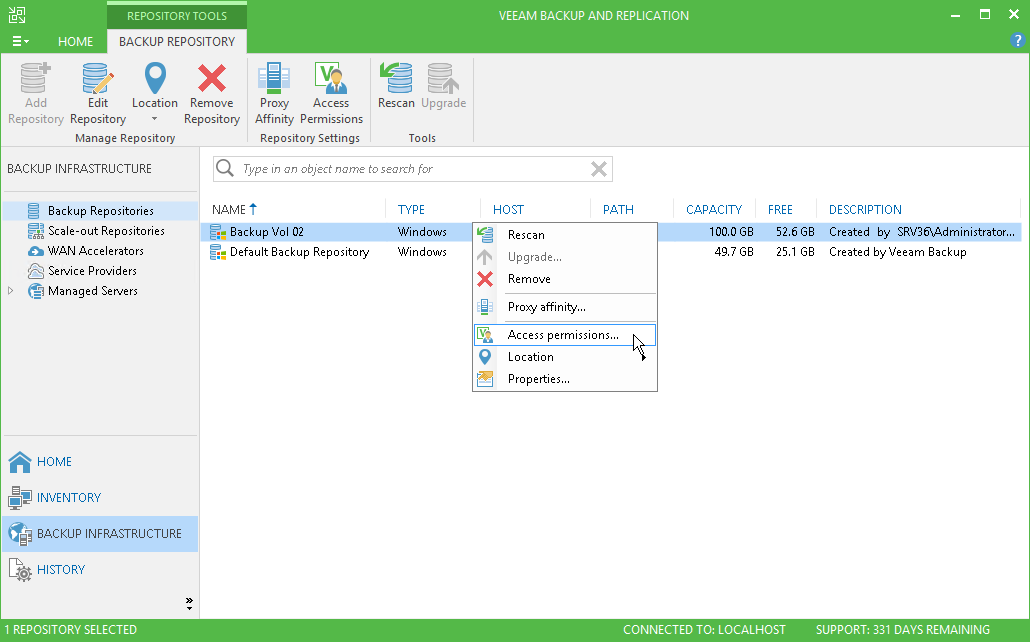Choose Upgrade... in the context menu
Screen dimensions: 1030x642
pos(565,257)
